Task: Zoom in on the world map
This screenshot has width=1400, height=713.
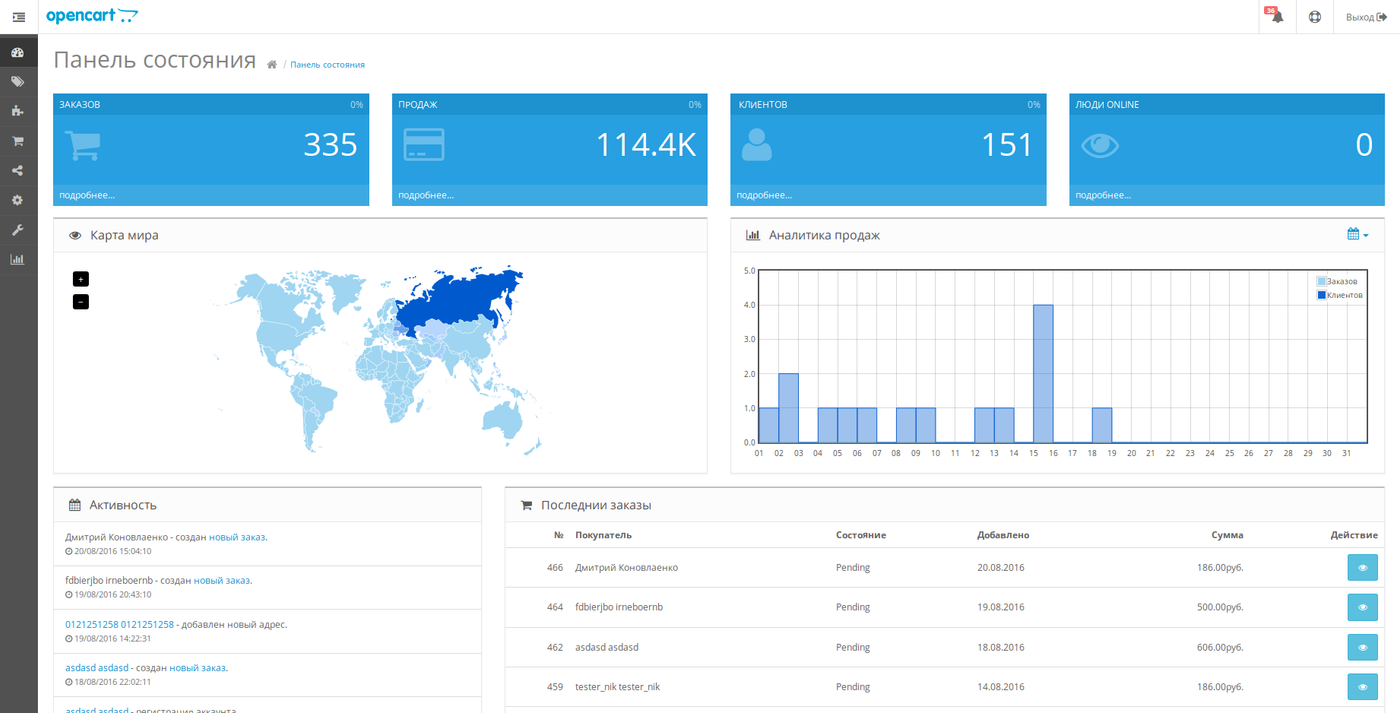Action: pyautogui.click(x=81, y=279)
